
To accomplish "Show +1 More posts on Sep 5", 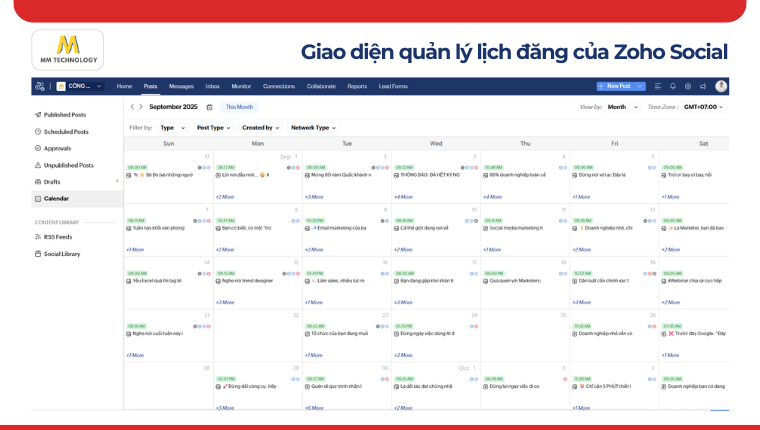I will pyautogui.click(x=581, y=197).
